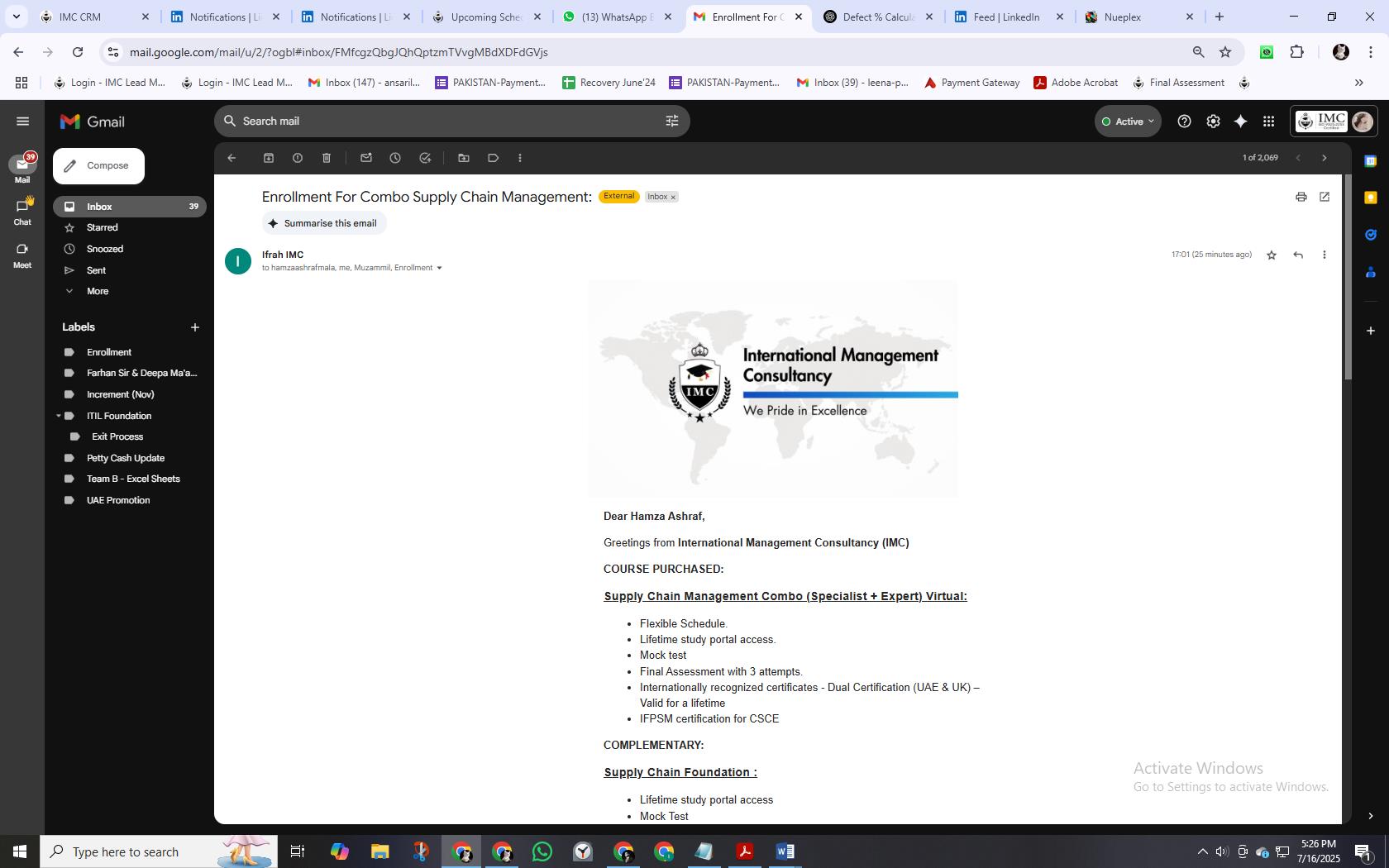The width and height of the screenshot is (1389, 868).
Task: Archive this email
Action: pyautogui.click(x=269, y=158)
